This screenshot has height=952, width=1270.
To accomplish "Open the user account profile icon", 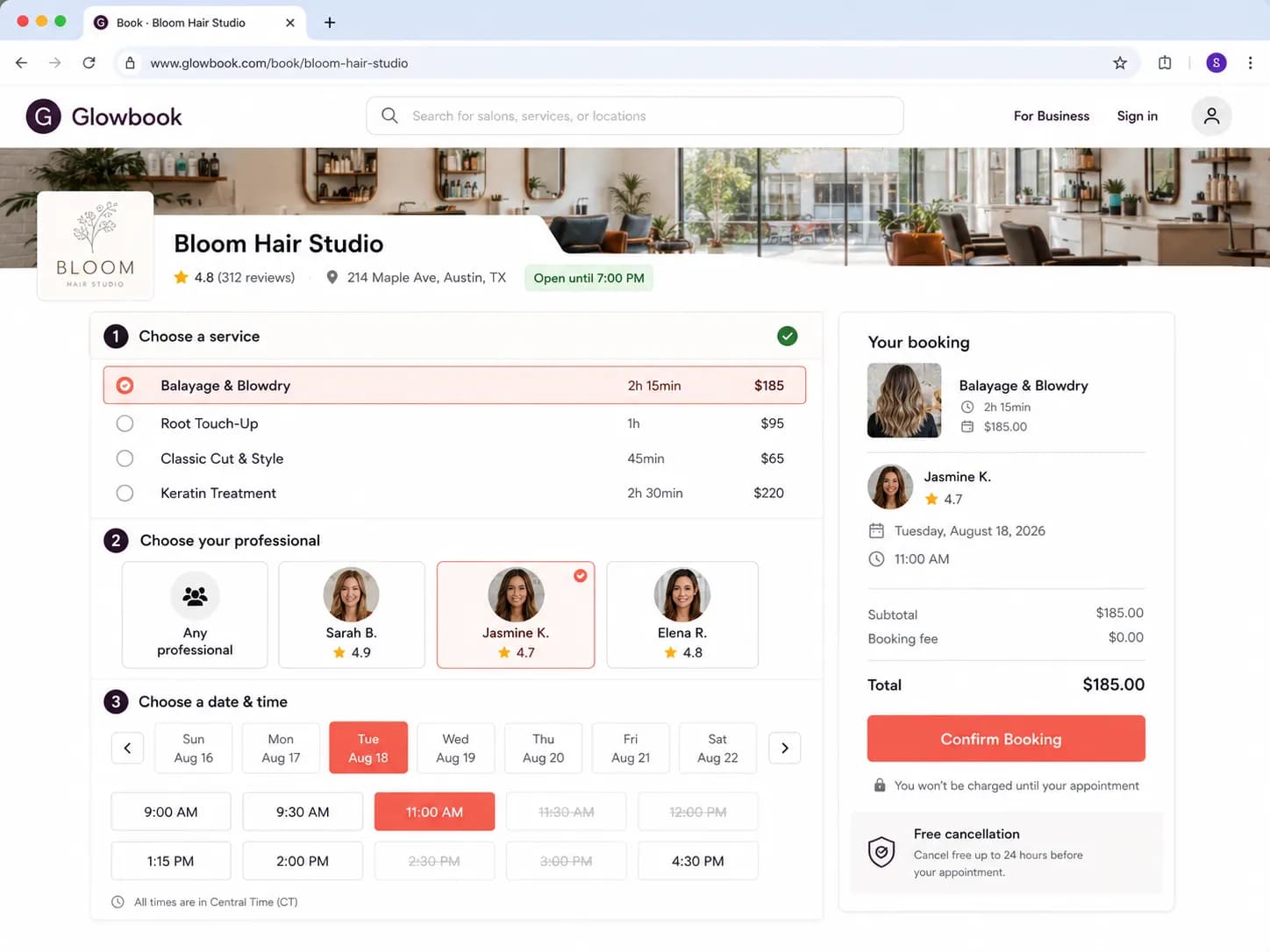I will pos(1211,116).
